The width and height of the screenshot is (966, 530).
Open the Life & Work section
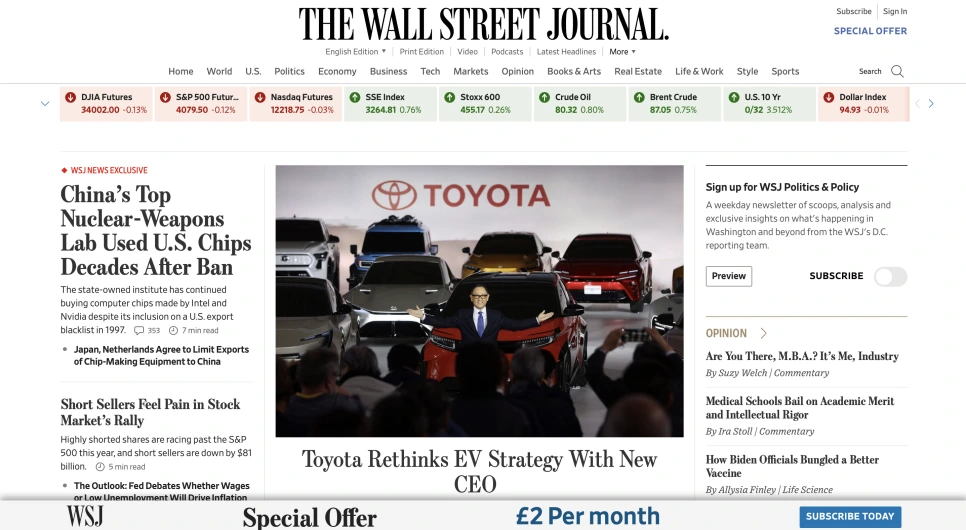(x=699, y=71)
